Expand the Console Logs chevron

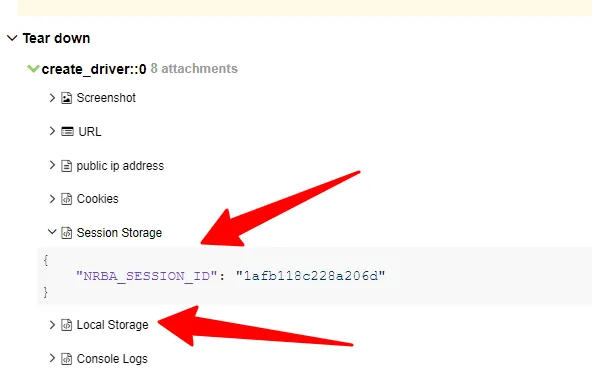tap(52, 358)
